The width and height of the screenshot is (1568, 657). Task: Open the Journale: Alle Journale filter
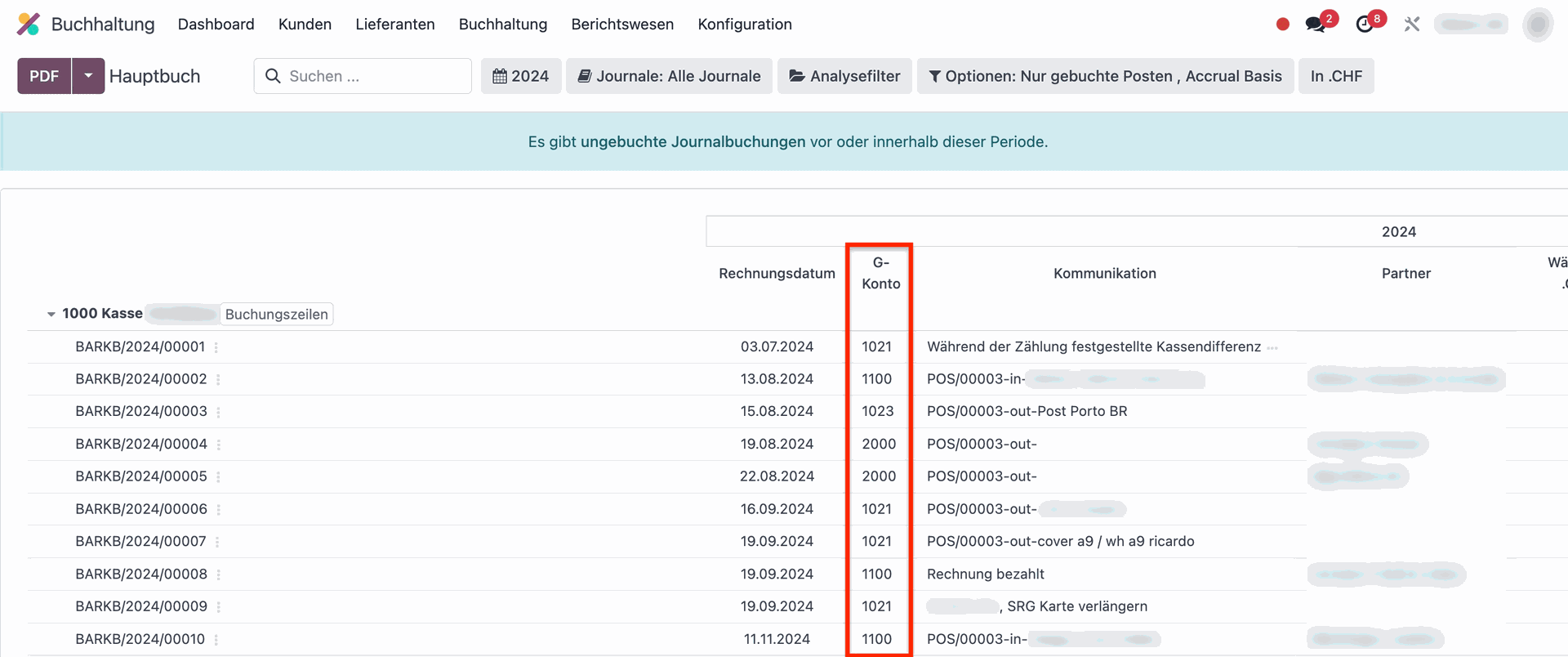(669, 76)
